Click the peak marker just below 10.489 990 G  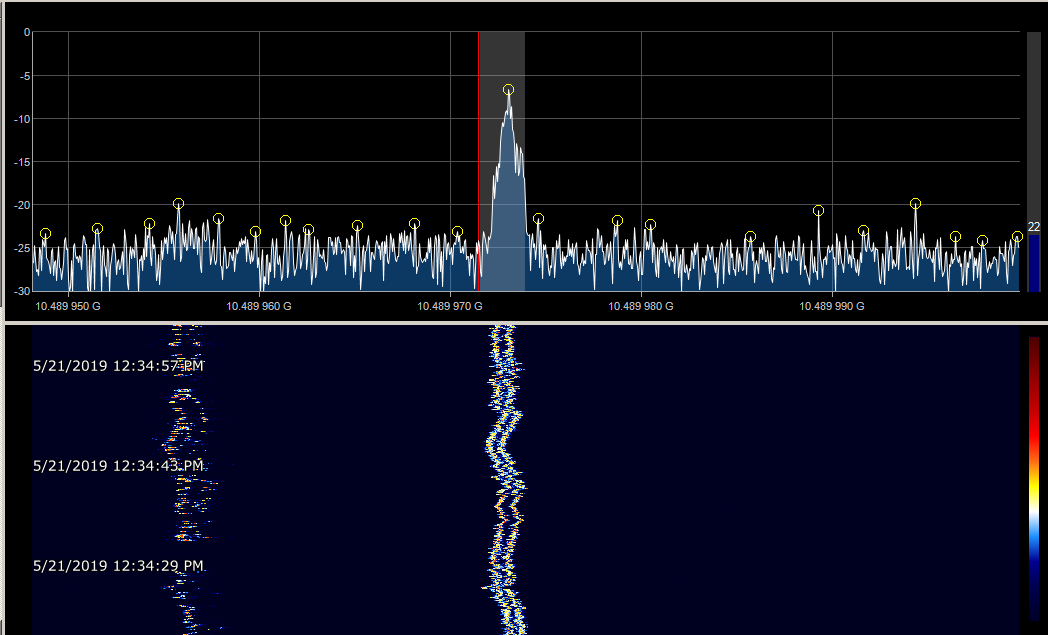click(x=819, y=211)
